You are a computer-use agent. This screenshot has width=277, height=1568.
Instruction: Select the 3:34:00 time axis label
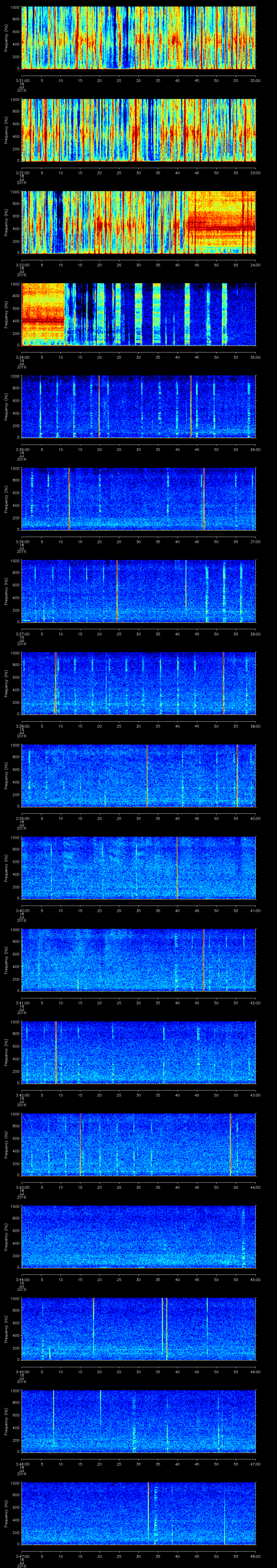[x=22, y=357]
